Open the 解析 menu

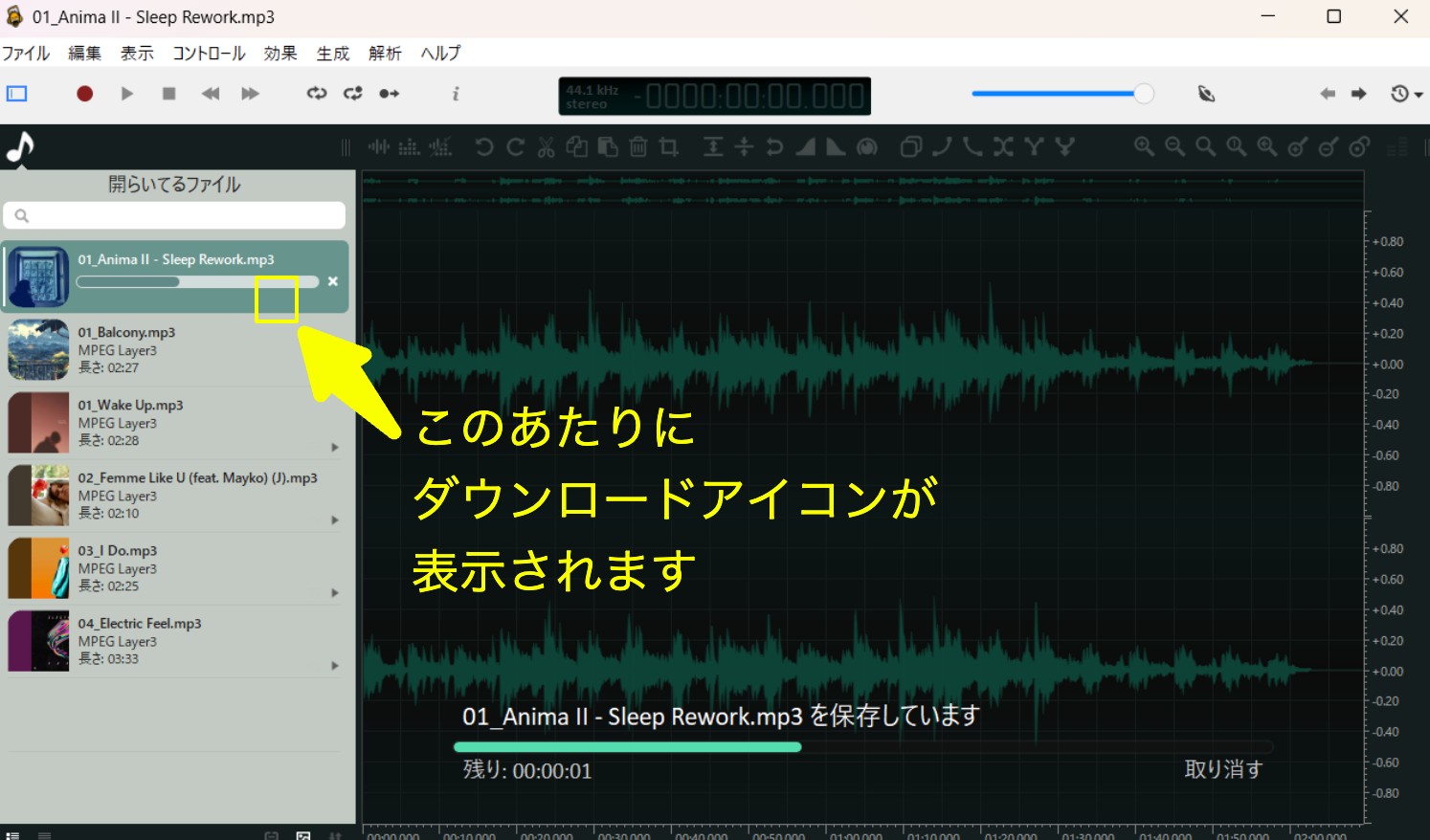click(x=385, y=53)
